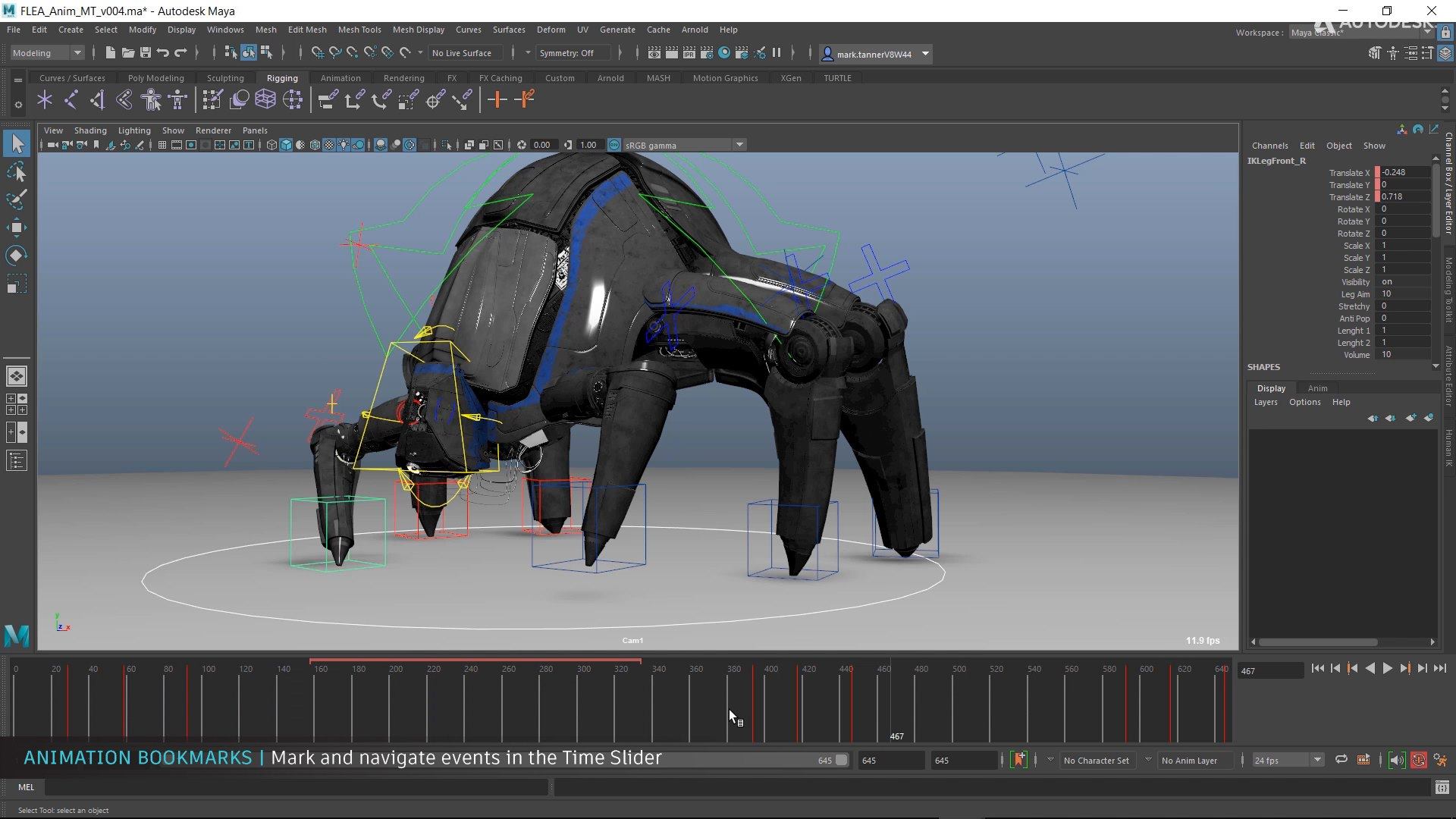Open the Symmetry: Off dropdown
1456x819 pixels.
coord(573,53)
